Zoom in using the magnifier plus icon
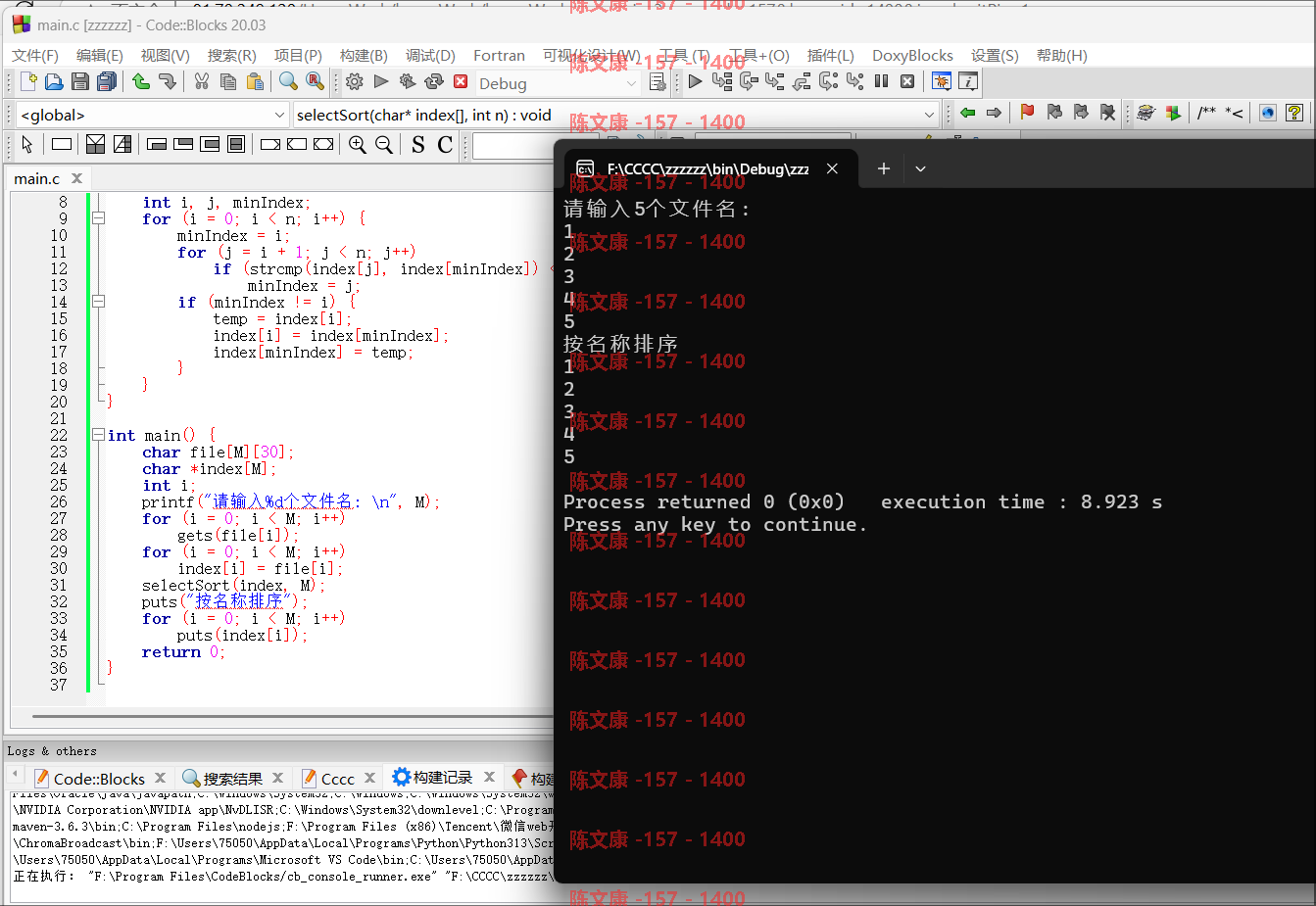Viewport: 1316px width, 906px height. 358,145
